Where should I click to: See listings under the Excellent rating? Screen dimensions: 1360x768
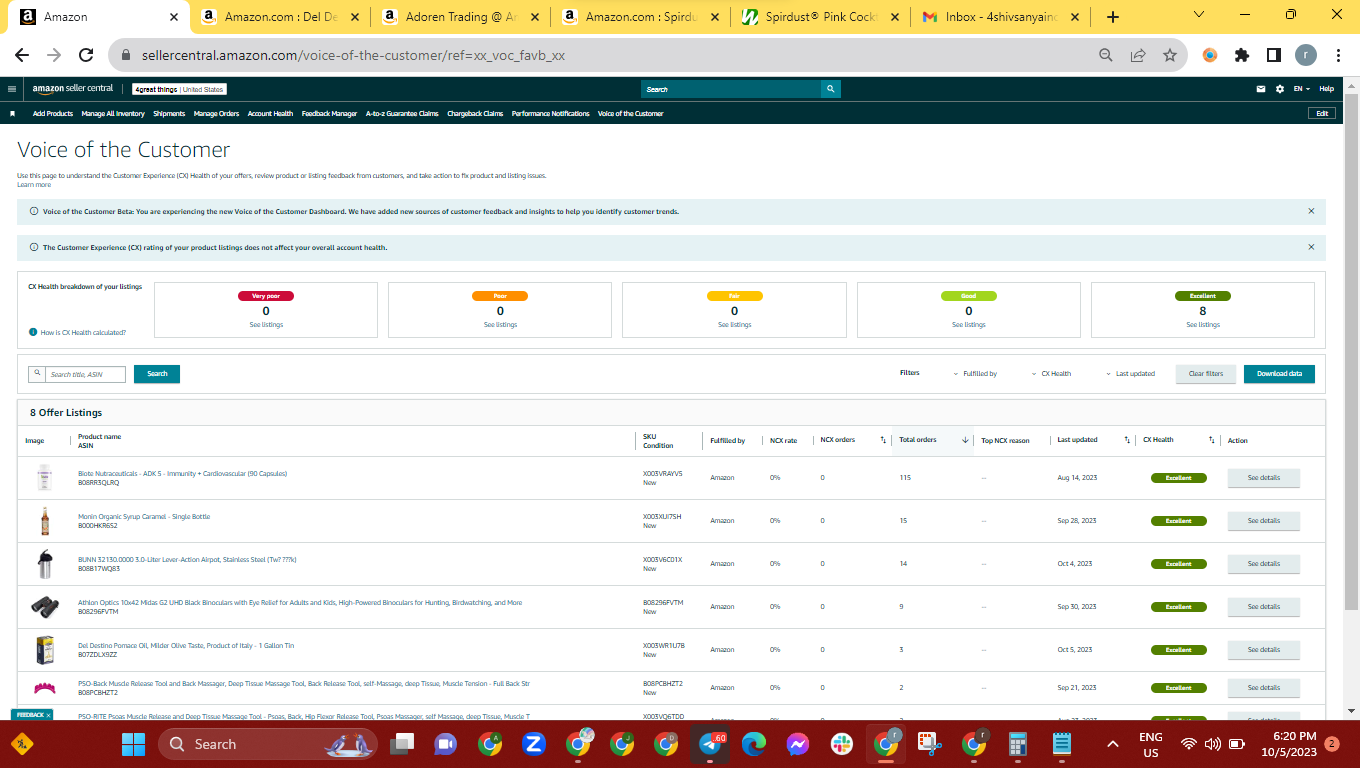tap(1202, 325)
